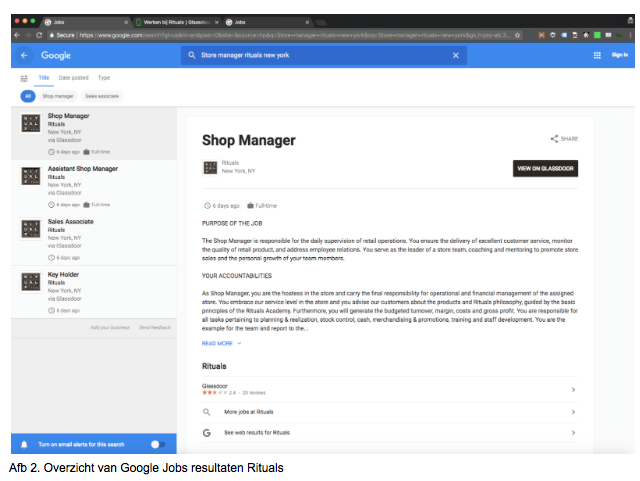This screenshot has width=640, height=481.
Task: Switch to third browser tab named Jobs
Action: pyautogui.click(x=267, y=22)
